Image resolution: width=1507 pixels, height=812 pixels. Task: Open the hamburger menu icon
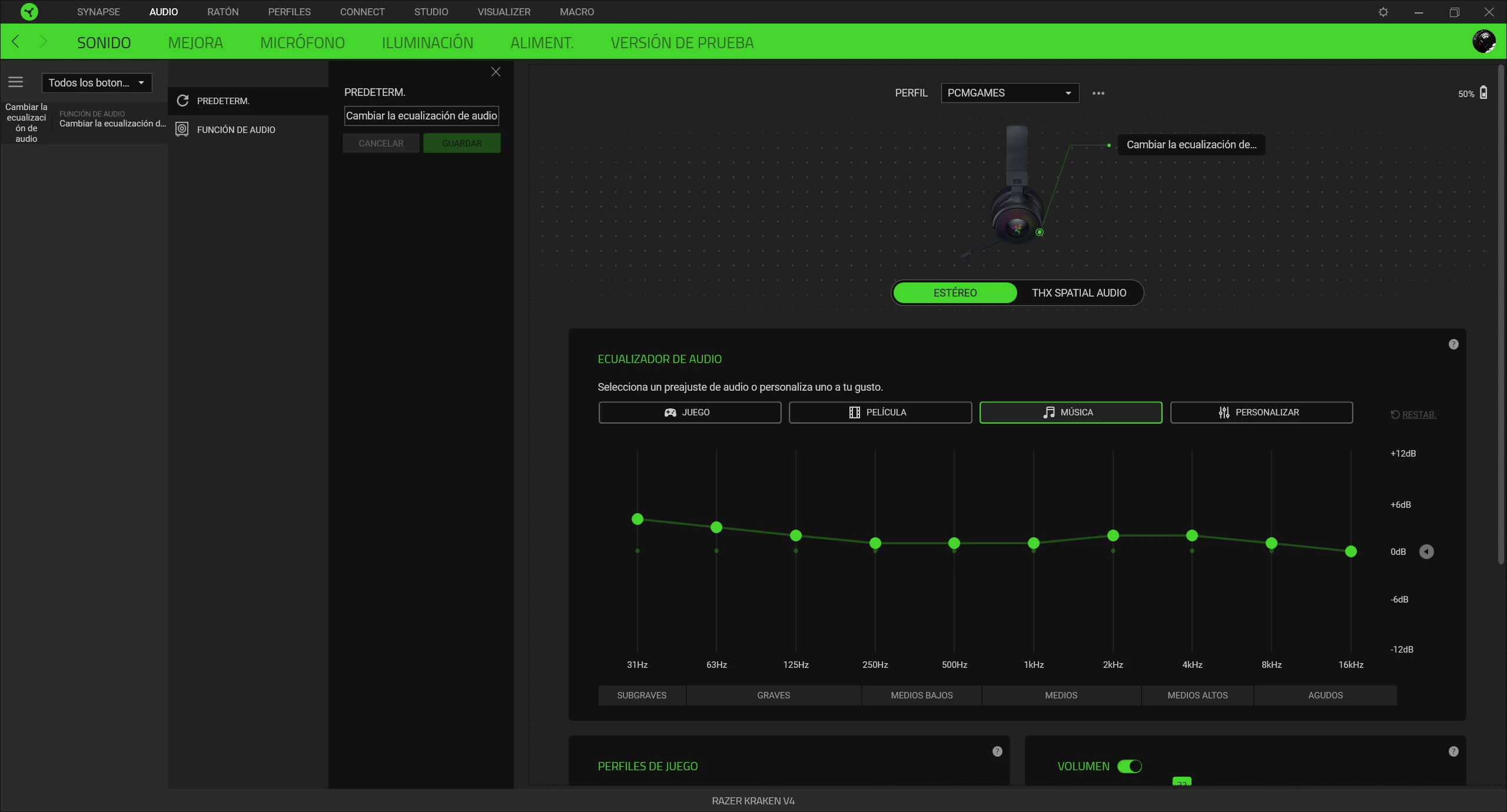16,82
